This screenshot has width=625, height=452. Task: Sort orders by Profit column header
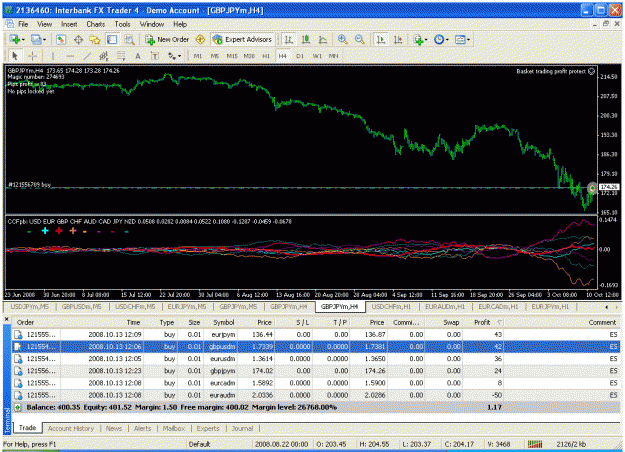click(483, 322)
